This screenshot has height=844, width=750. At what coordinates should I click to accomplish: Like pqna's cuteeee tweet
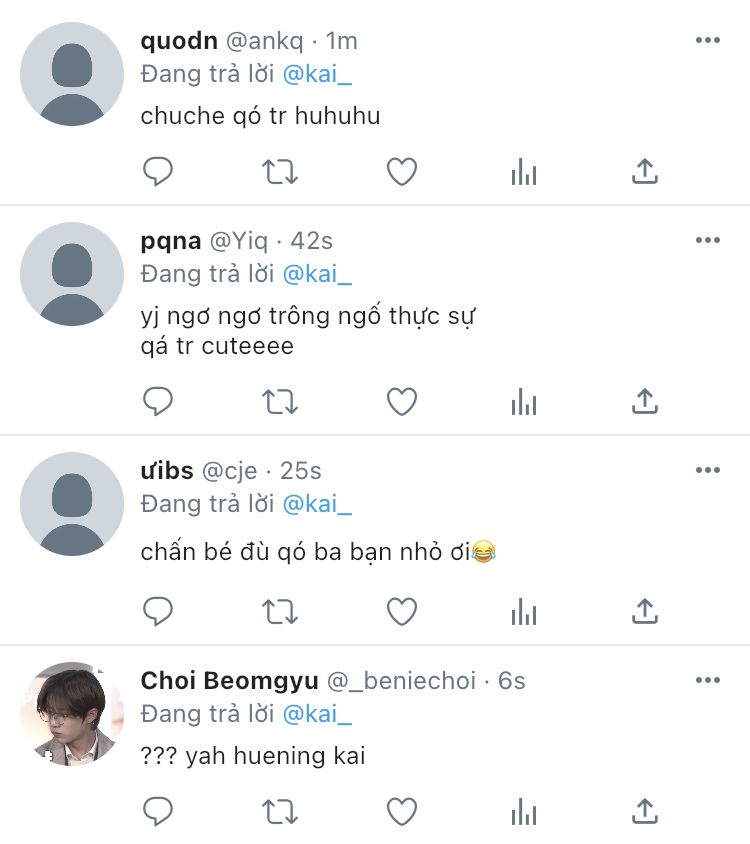coord(402,402)
